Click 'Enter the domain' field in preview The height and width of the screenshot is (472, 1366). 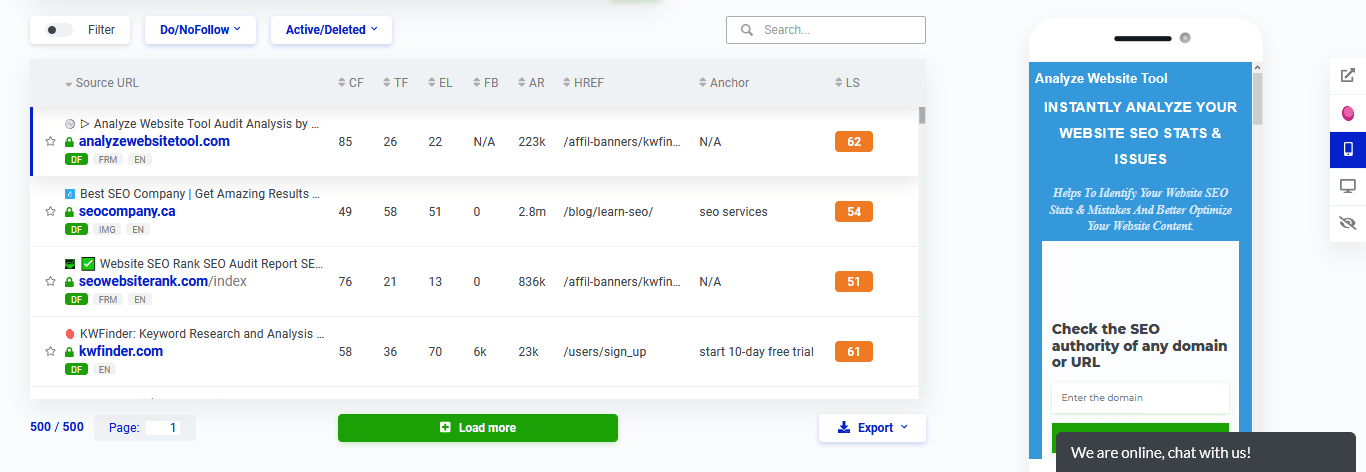pos(1140,398)
